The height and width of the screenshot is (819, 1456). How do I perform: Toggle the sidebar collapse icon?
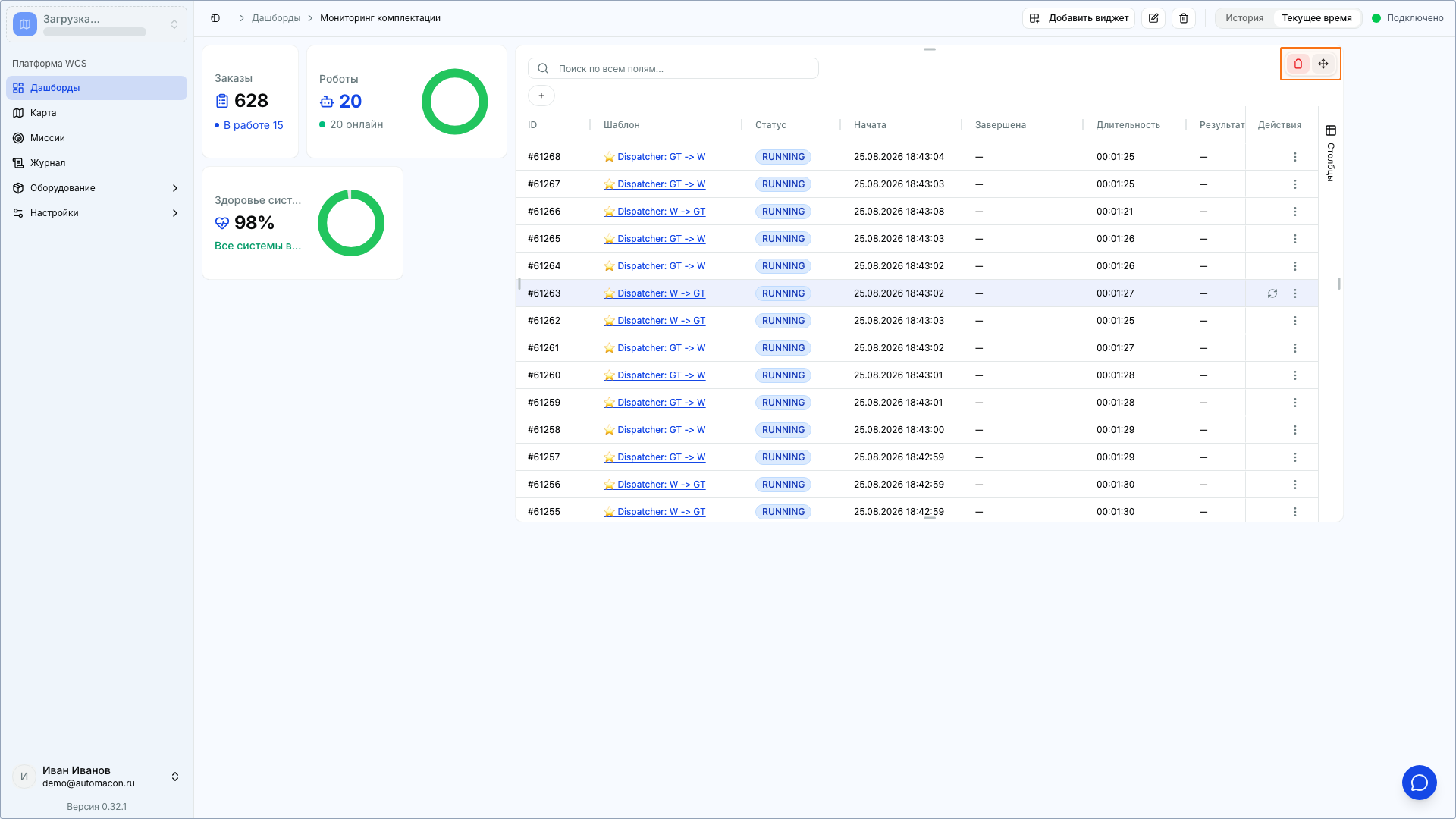(x=215, y=18)
